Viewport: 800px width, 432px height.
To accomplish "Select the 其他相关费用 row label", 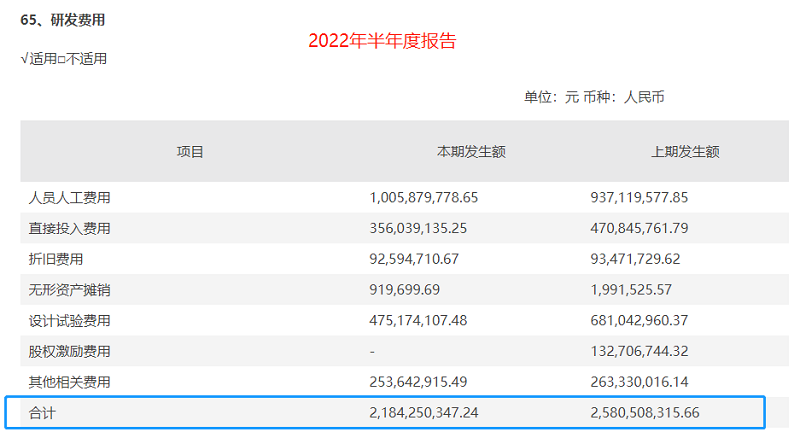I will pos(69,382).
